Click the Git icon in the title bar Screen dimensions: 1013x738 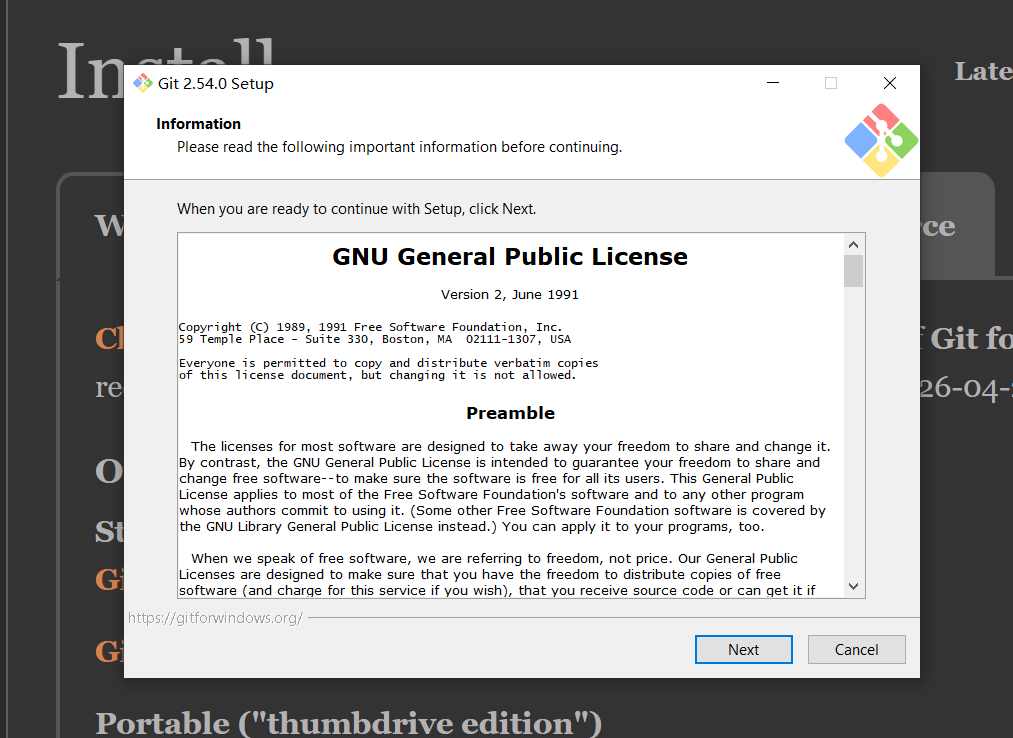coord(143,83)
